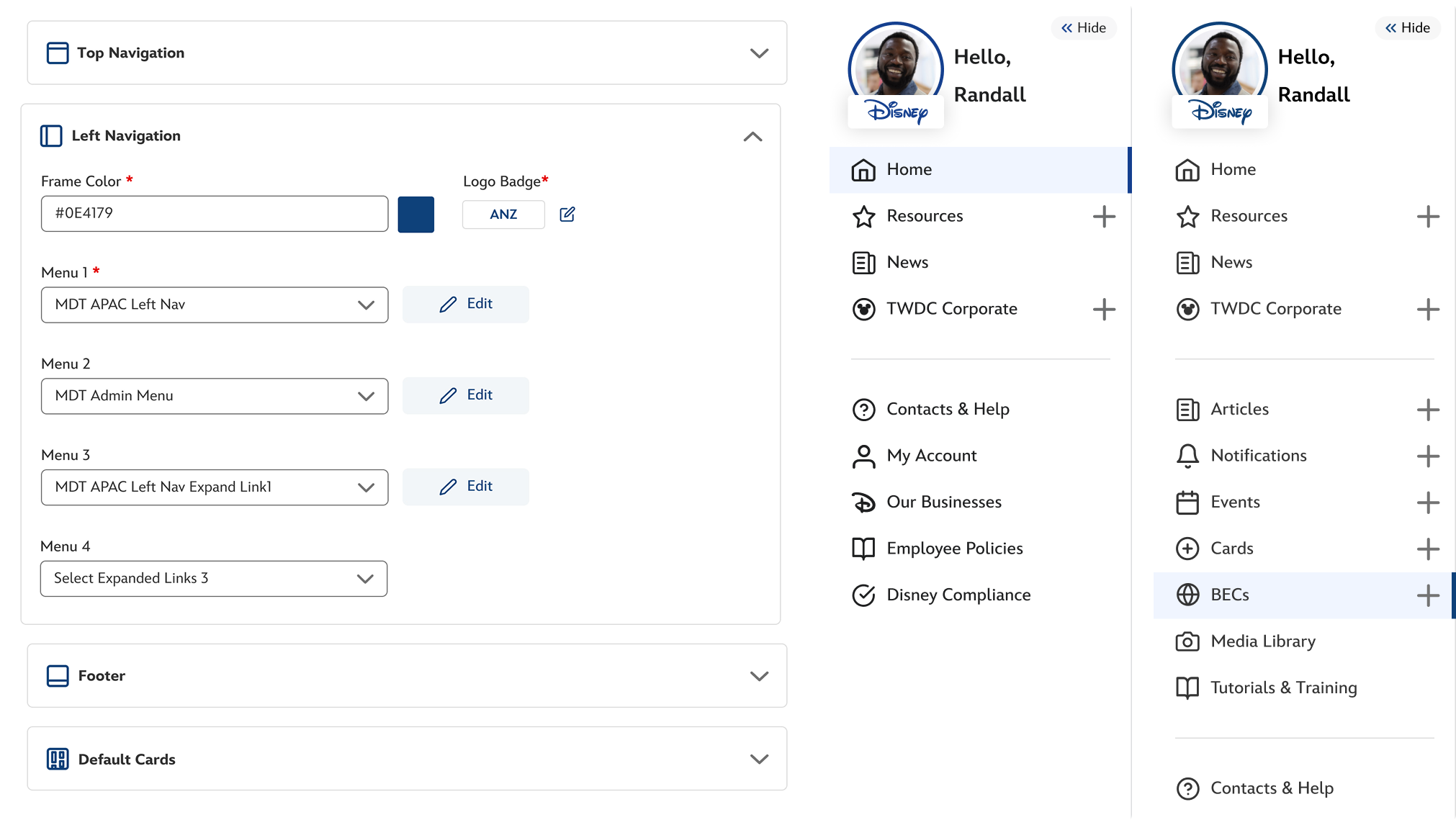Expand the Footer section
1456x825 pixels.
759,676
